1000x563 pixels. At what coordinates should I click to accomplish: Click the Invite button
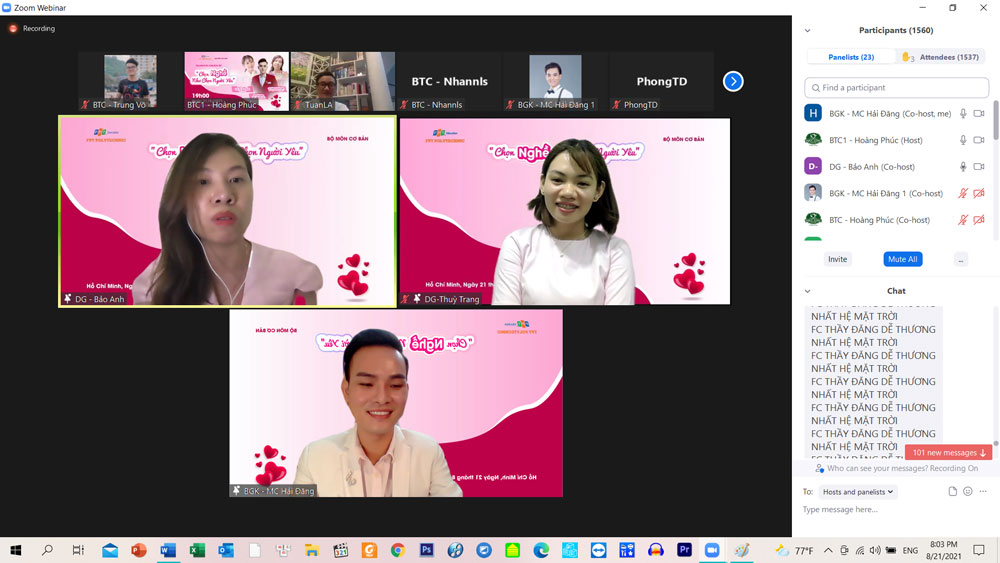point(837,259)
